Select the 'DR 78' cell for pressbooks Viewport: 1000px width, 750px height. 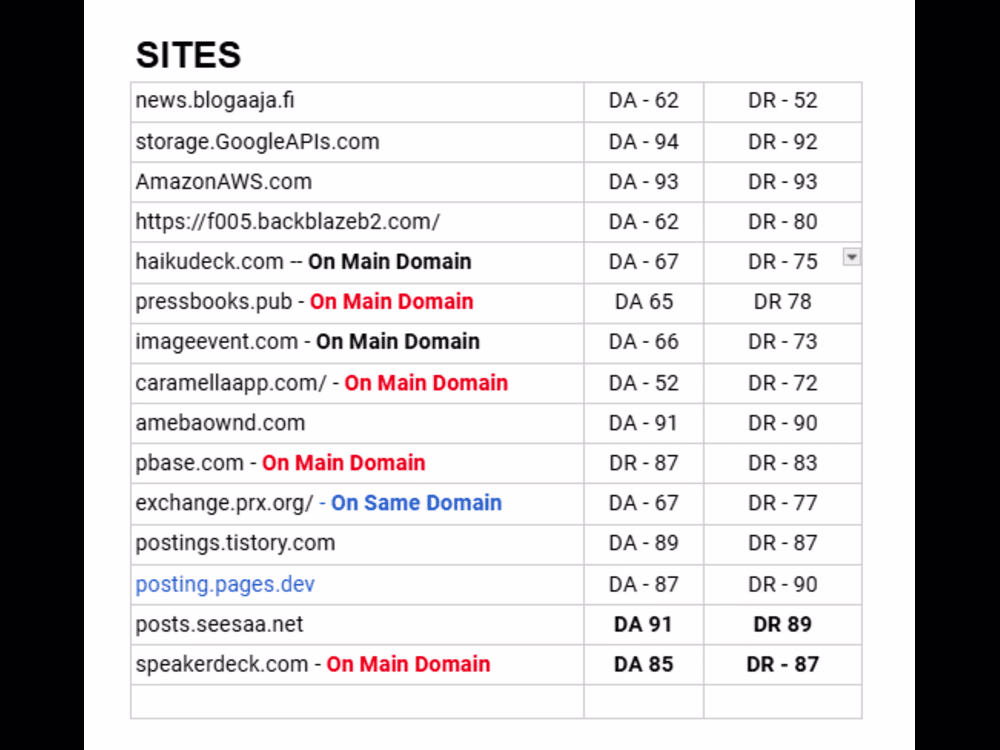pos(782,302)
